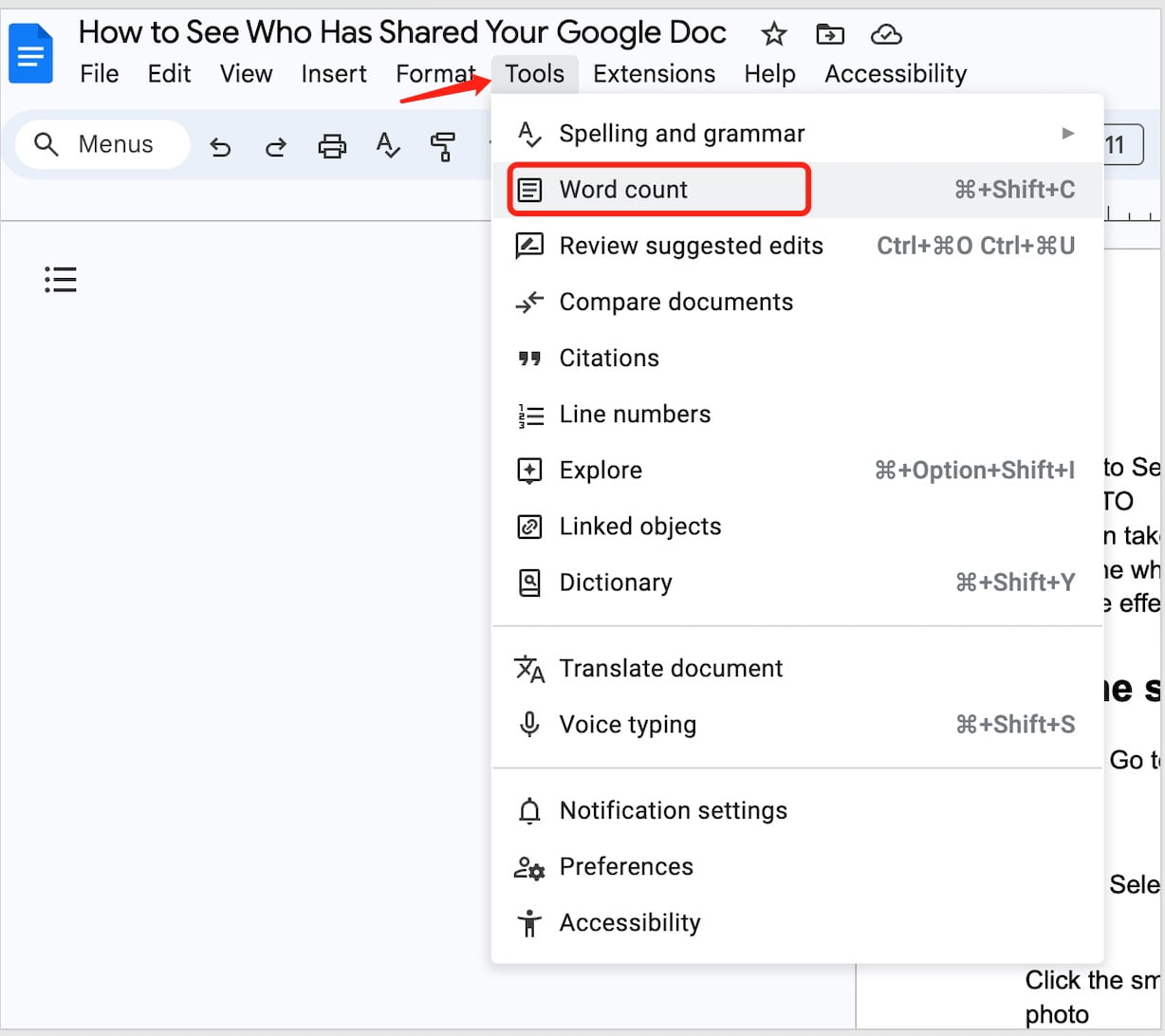This screenshot has height=1036, width=1165.
Task: Click the Preferences person-gear icon
Action: click(528, 867)
